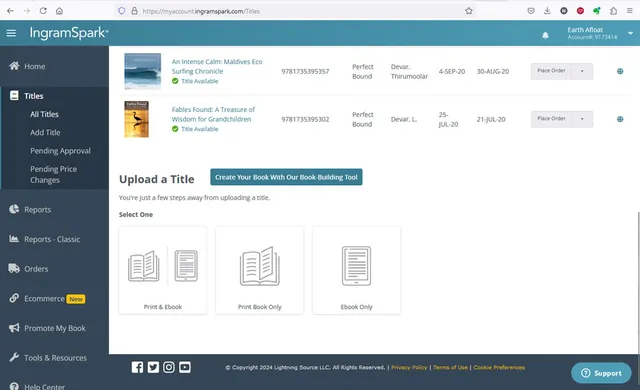Open Pending Approval submenu item
The height and width of the screenshot is (390, 640).
click(60, 151)
